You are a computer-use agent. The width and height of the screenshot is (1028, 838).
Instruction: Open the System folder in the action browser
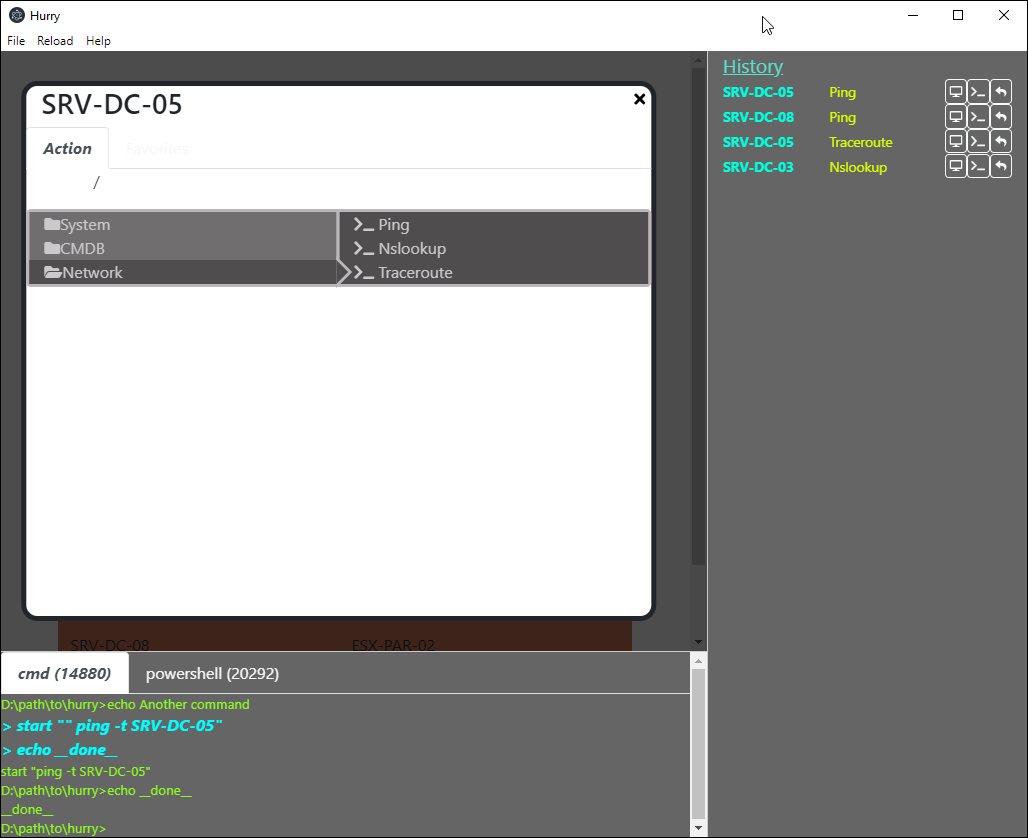[85, 224]
